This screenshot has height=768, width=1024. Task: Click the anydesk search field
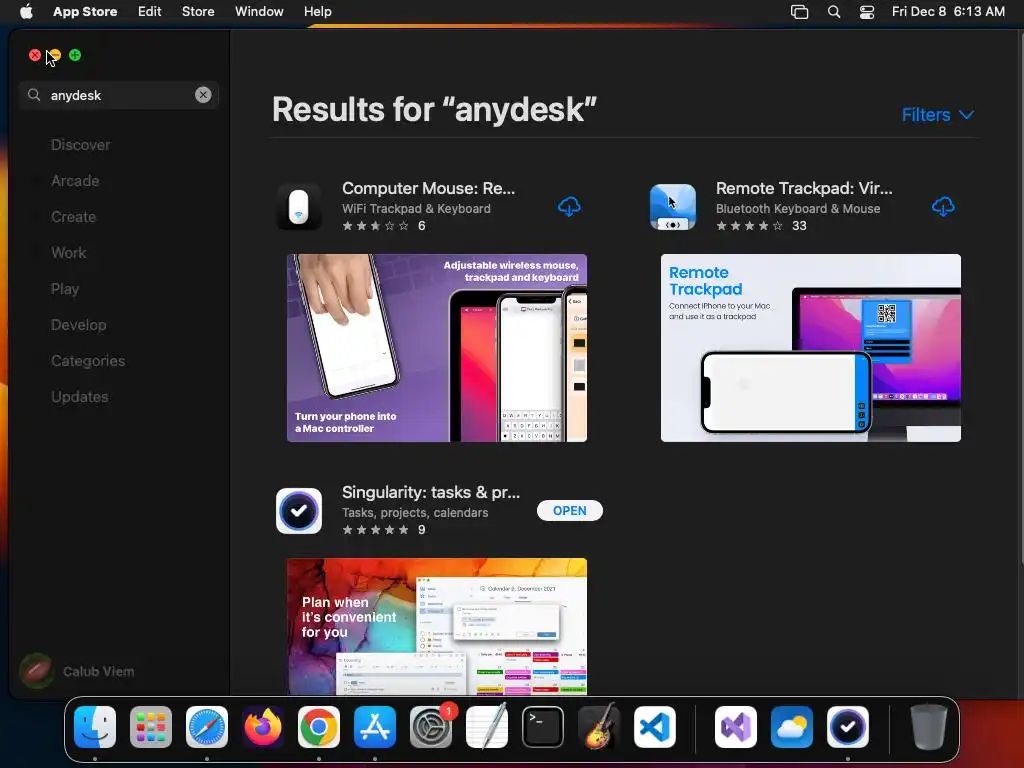[119, 95]
